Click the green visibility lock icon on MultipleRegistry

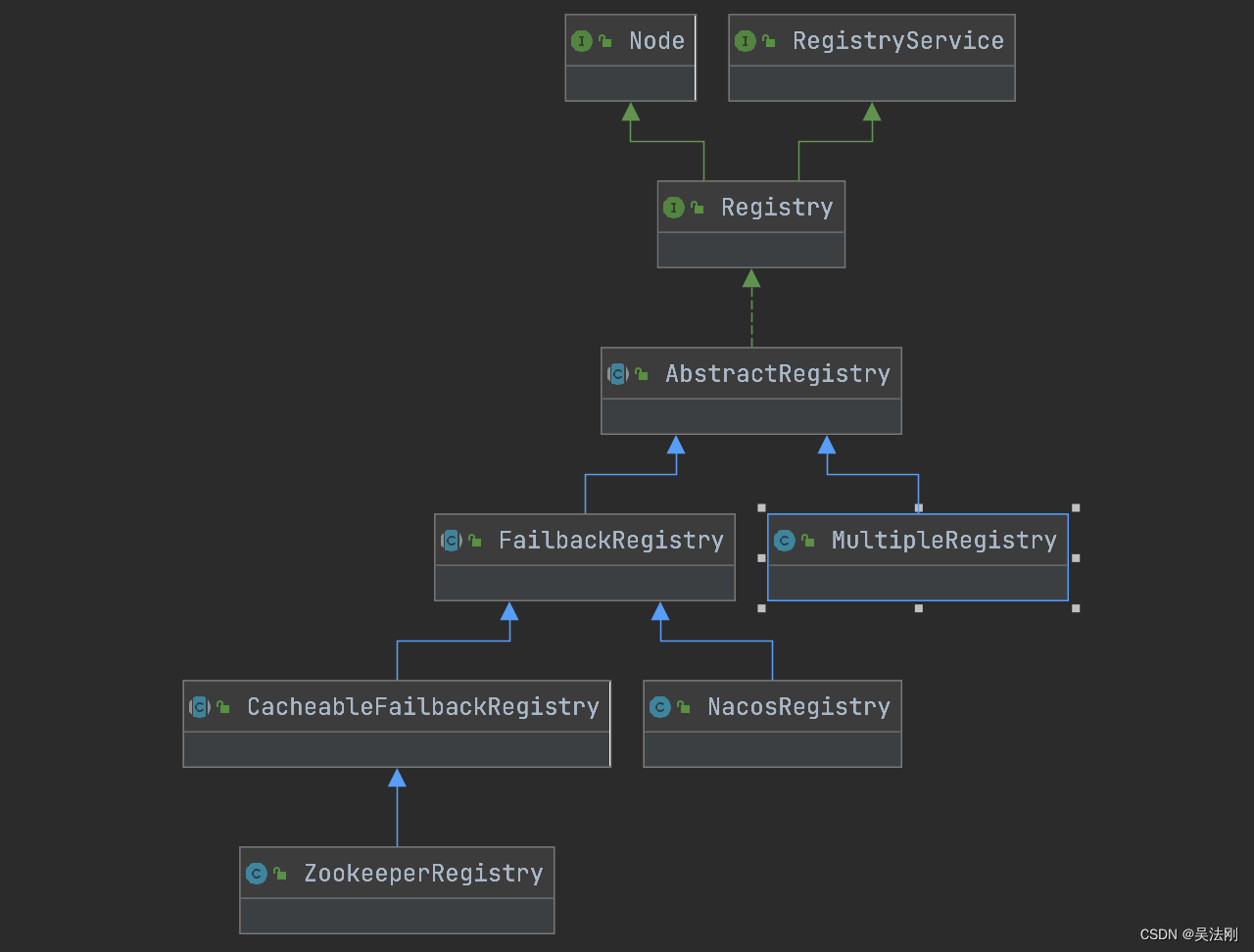click(x=808, y=541)
